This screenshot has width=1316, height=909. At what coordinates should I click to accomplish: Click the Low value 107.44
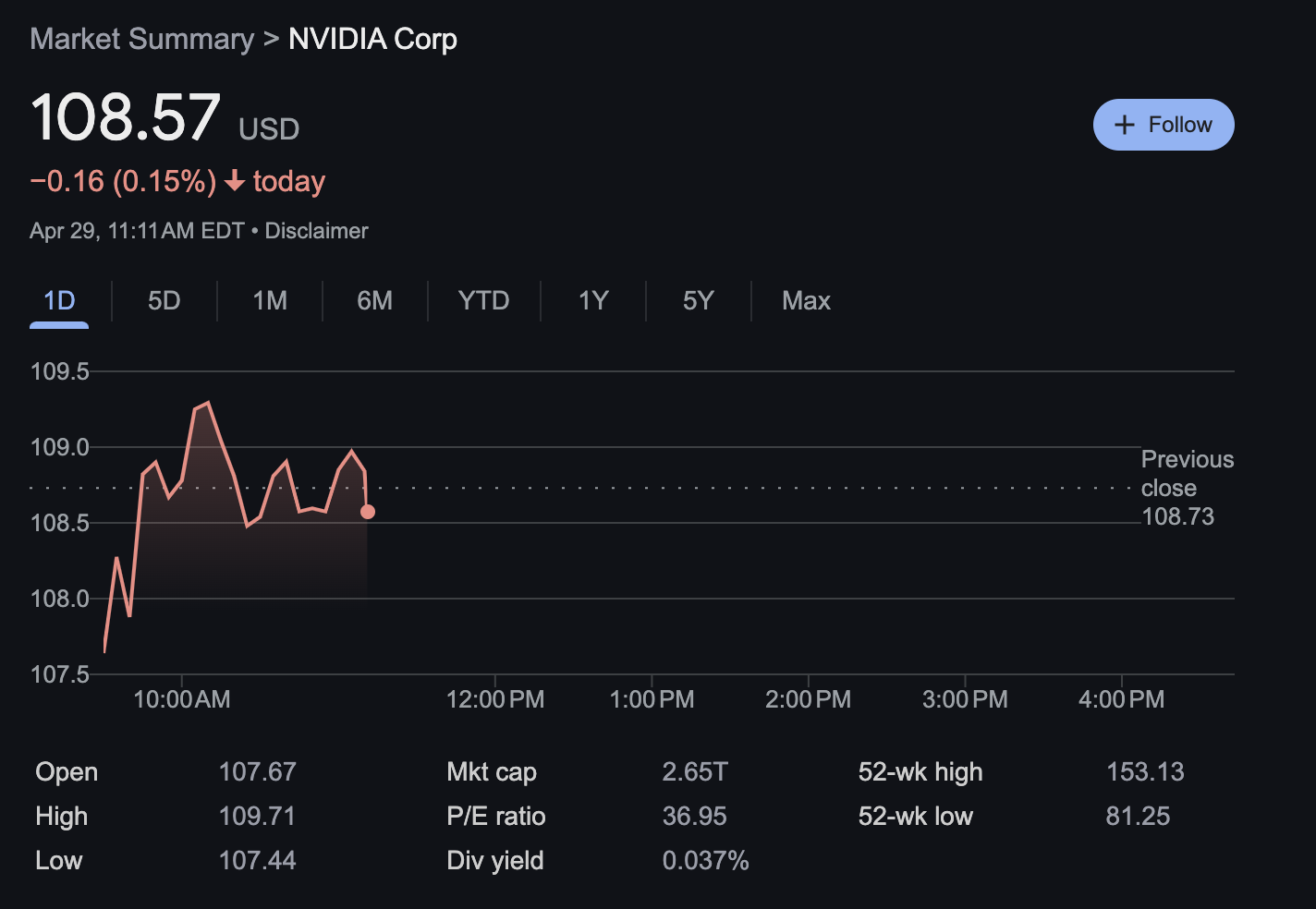click(257, 861)
